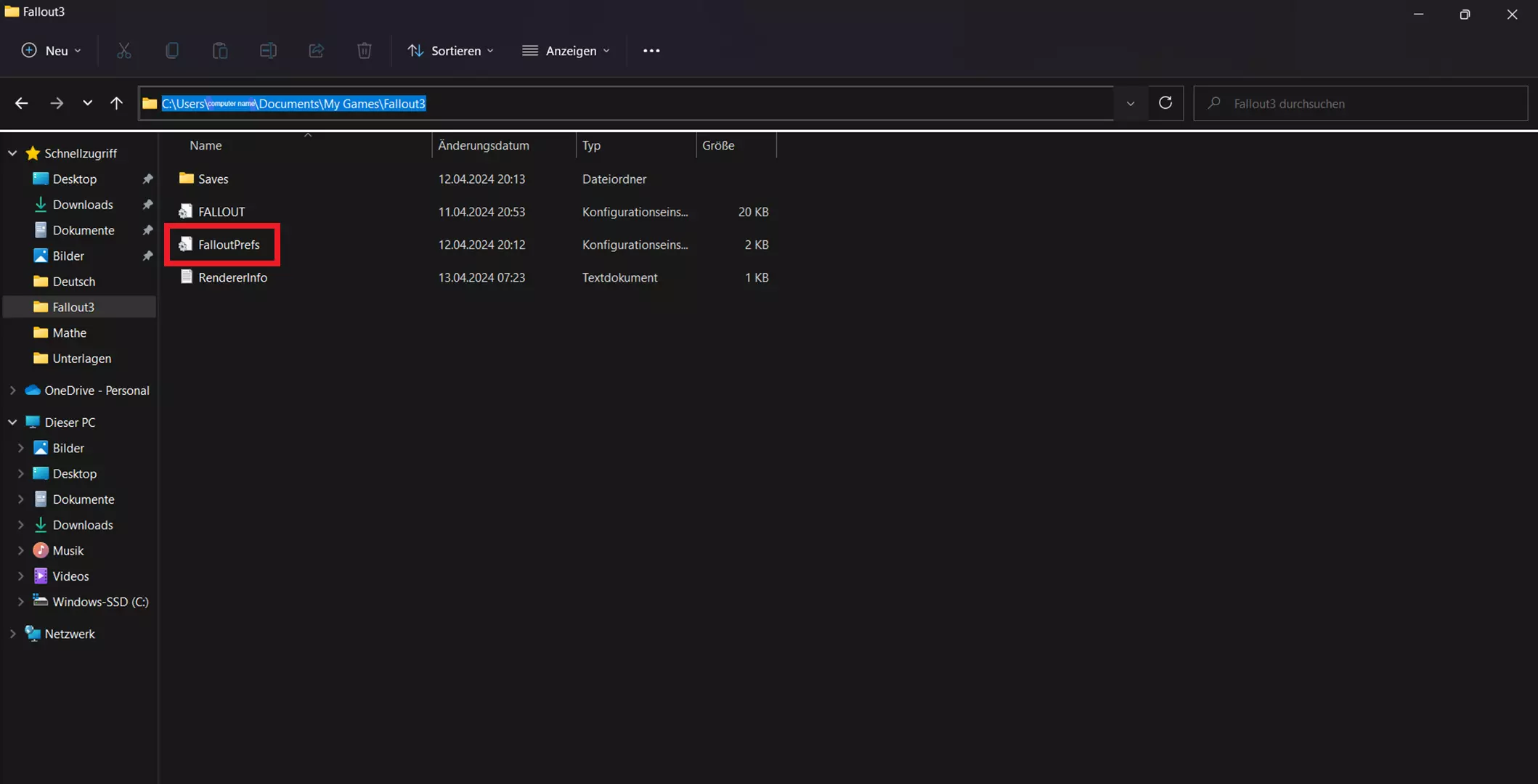The image size is (1538, 784).
Task: Open more options ellipsis menu
Action: click(x=651, y=51)
